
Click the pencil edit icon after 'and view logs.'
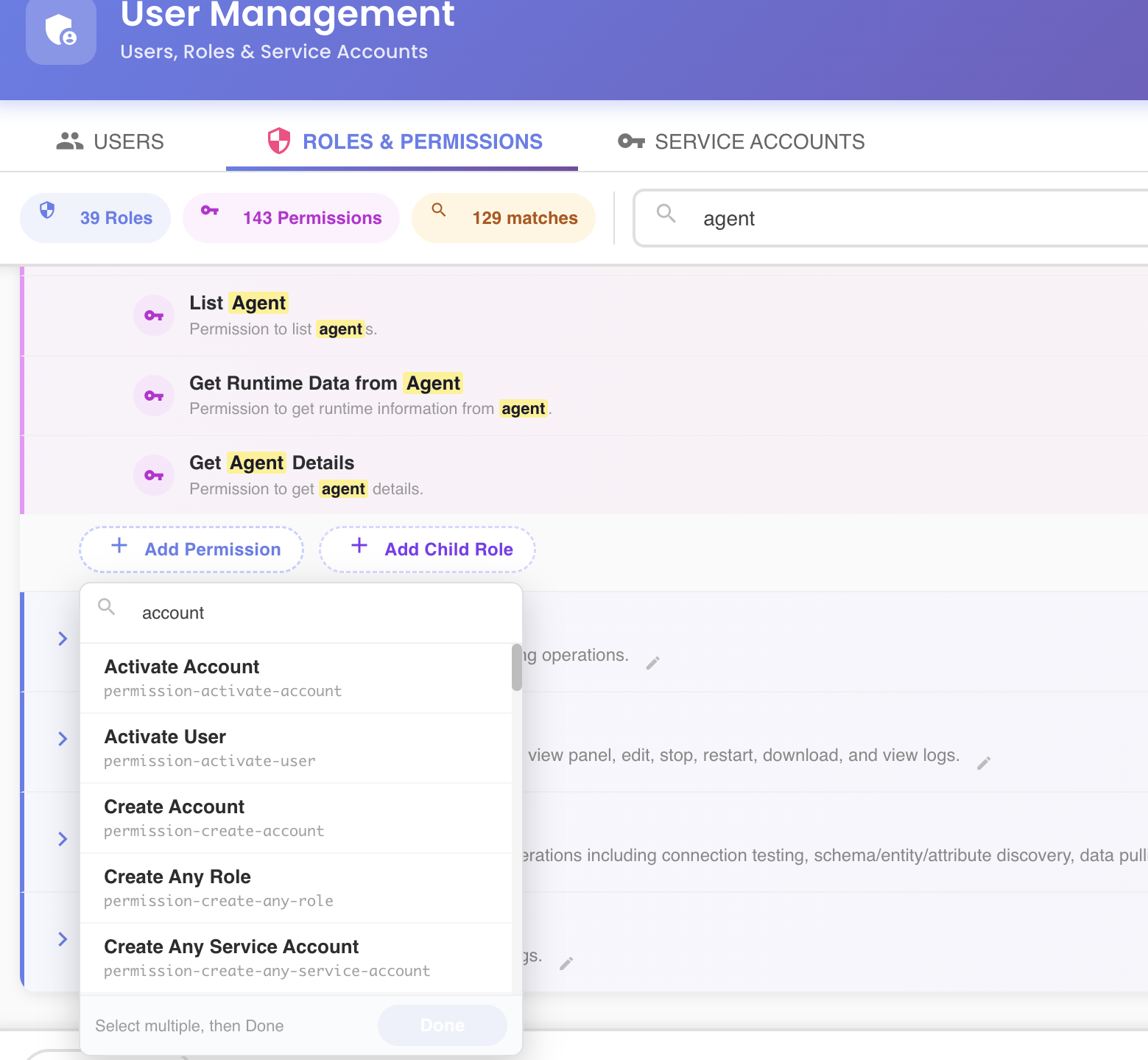point(984,763)
